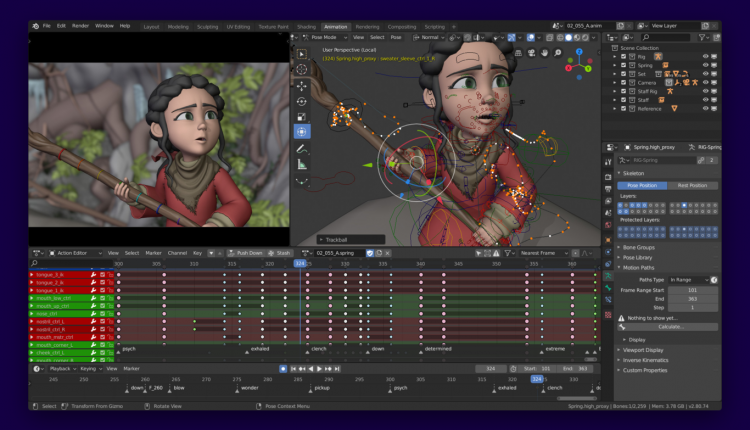Screen dimensions: 750x430
Task: Select the Annotate pencil tool
Action: click(301, 149)
